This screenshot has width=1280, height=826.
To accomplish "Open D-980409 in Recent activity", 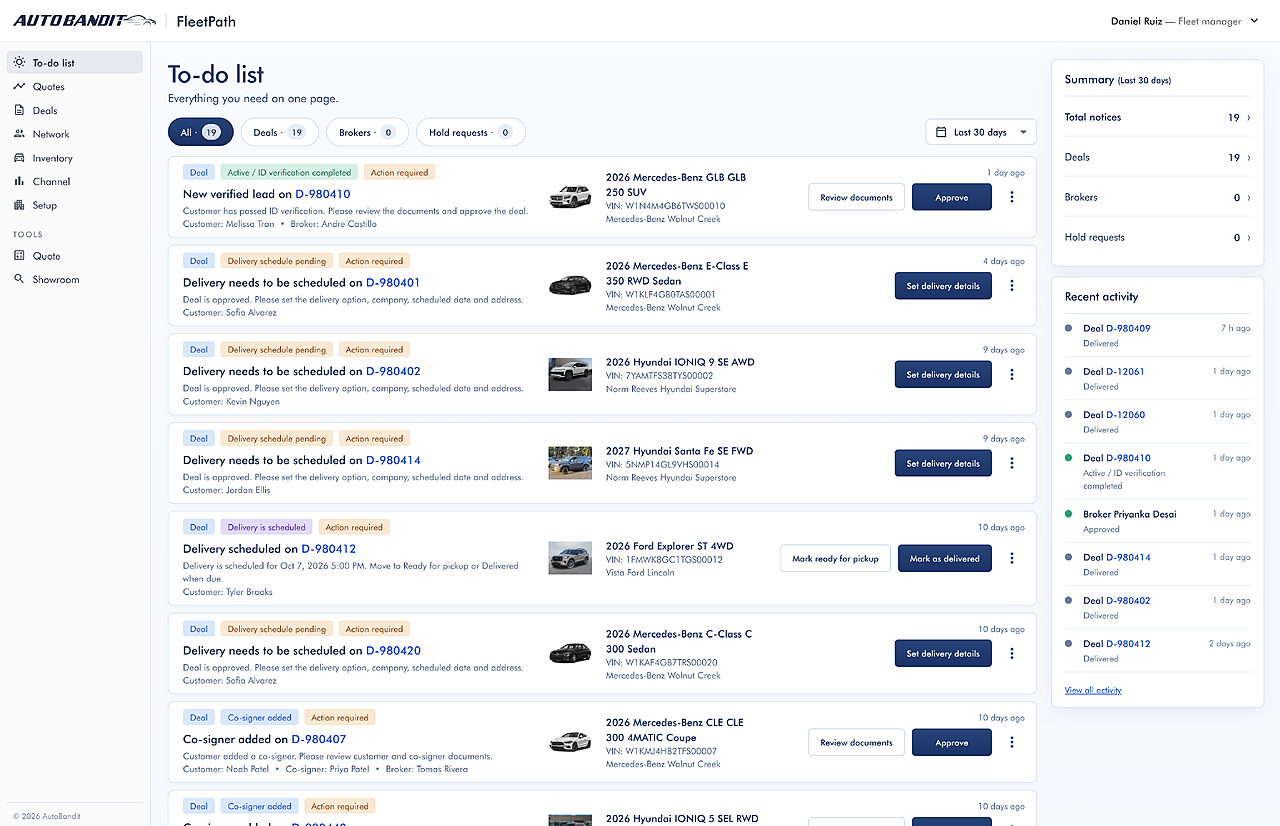I will click(x=1128, y=328).
